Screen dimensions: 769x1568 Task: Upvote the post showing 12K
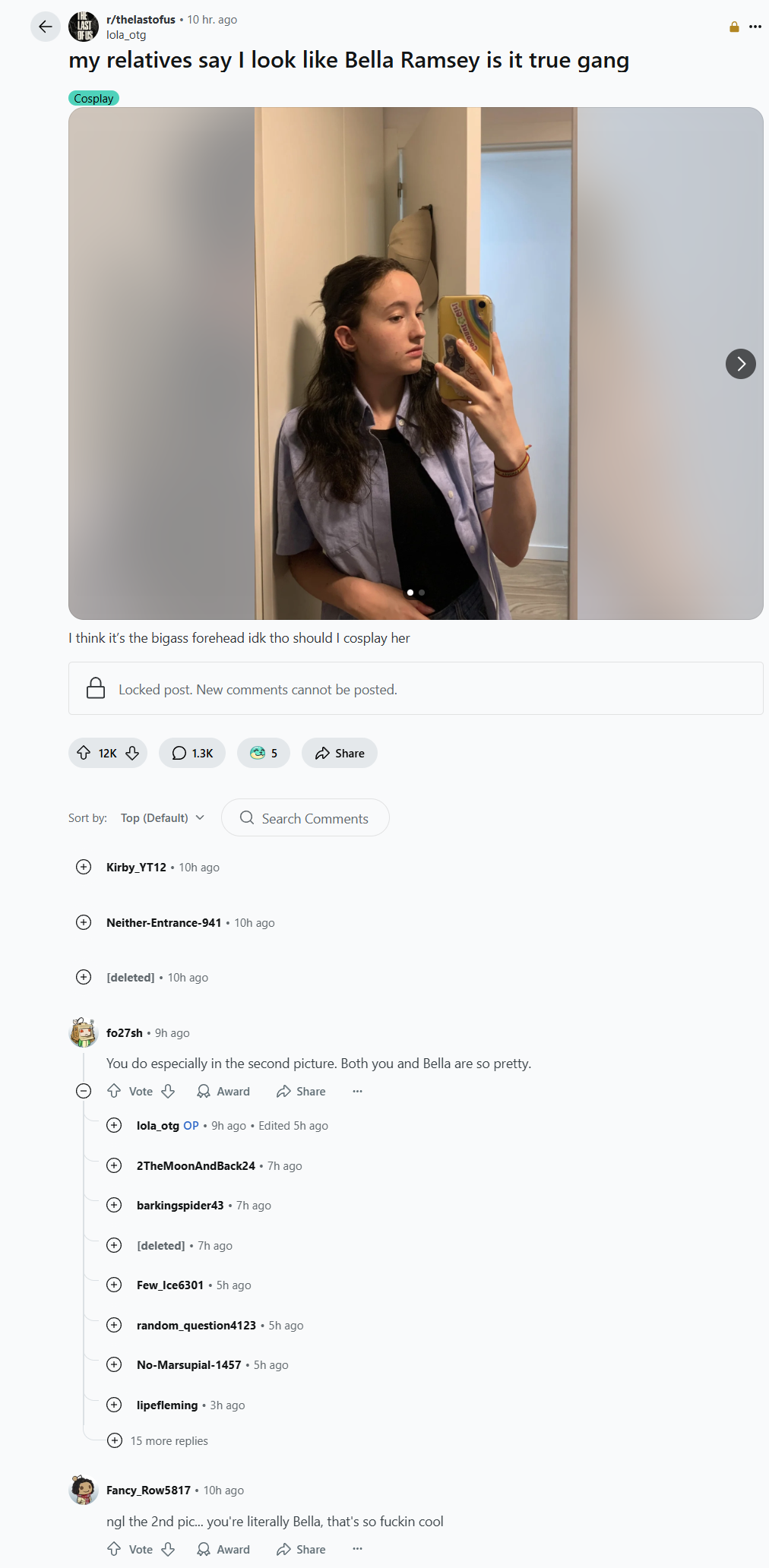click(x=84, y=753)
